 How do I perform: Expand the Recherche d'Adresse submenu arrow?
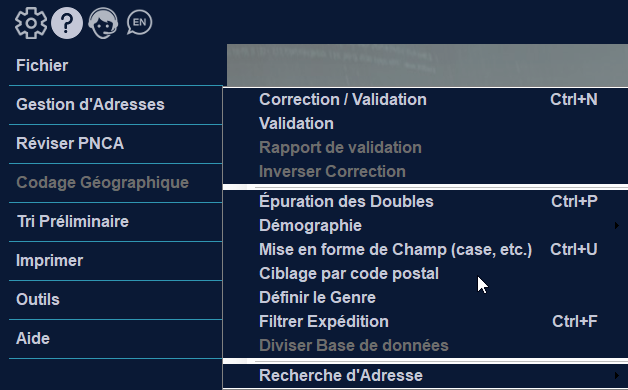coord(617,375)
